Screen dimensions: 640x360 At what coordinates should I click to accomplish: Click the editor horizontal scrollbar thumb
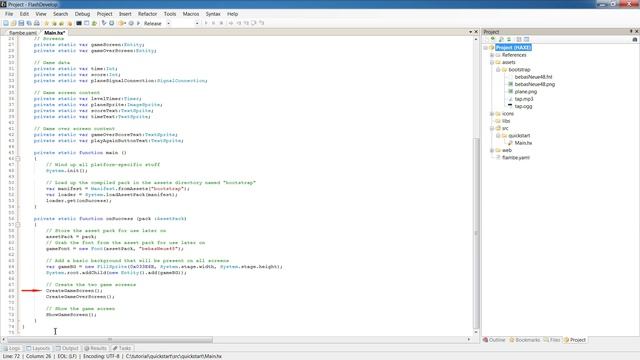[110, 340]
